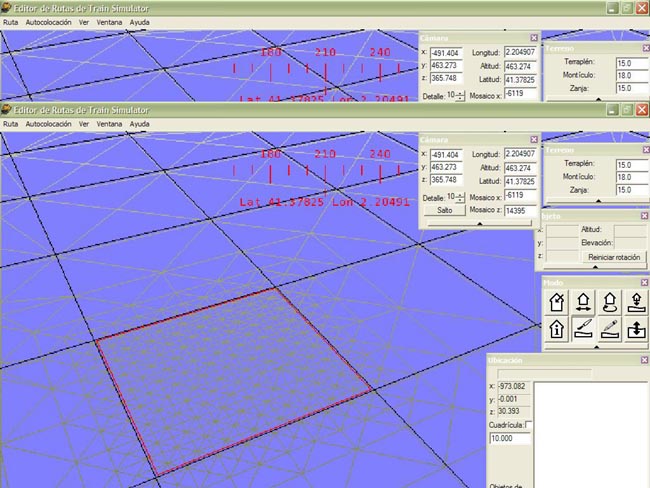Click the grid size field showing 10.000

(509, 438)
